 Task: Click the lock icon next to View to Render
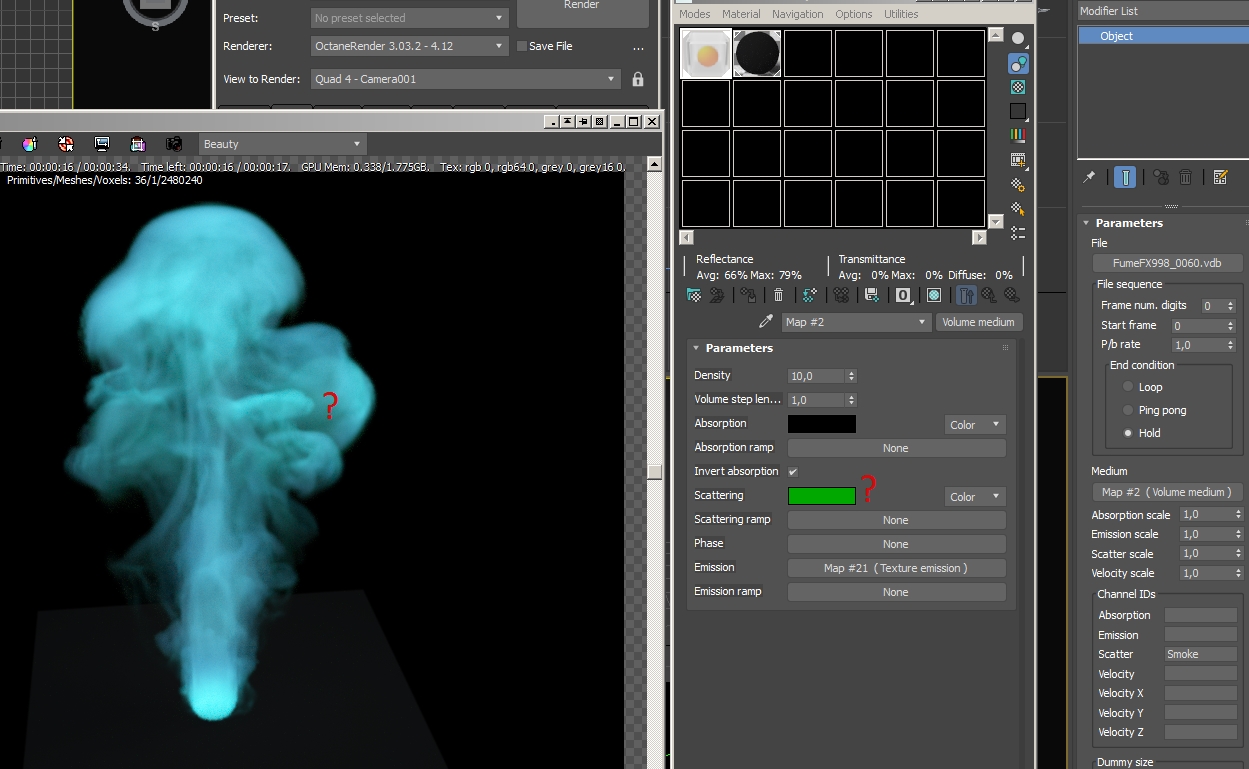[638, 79]
